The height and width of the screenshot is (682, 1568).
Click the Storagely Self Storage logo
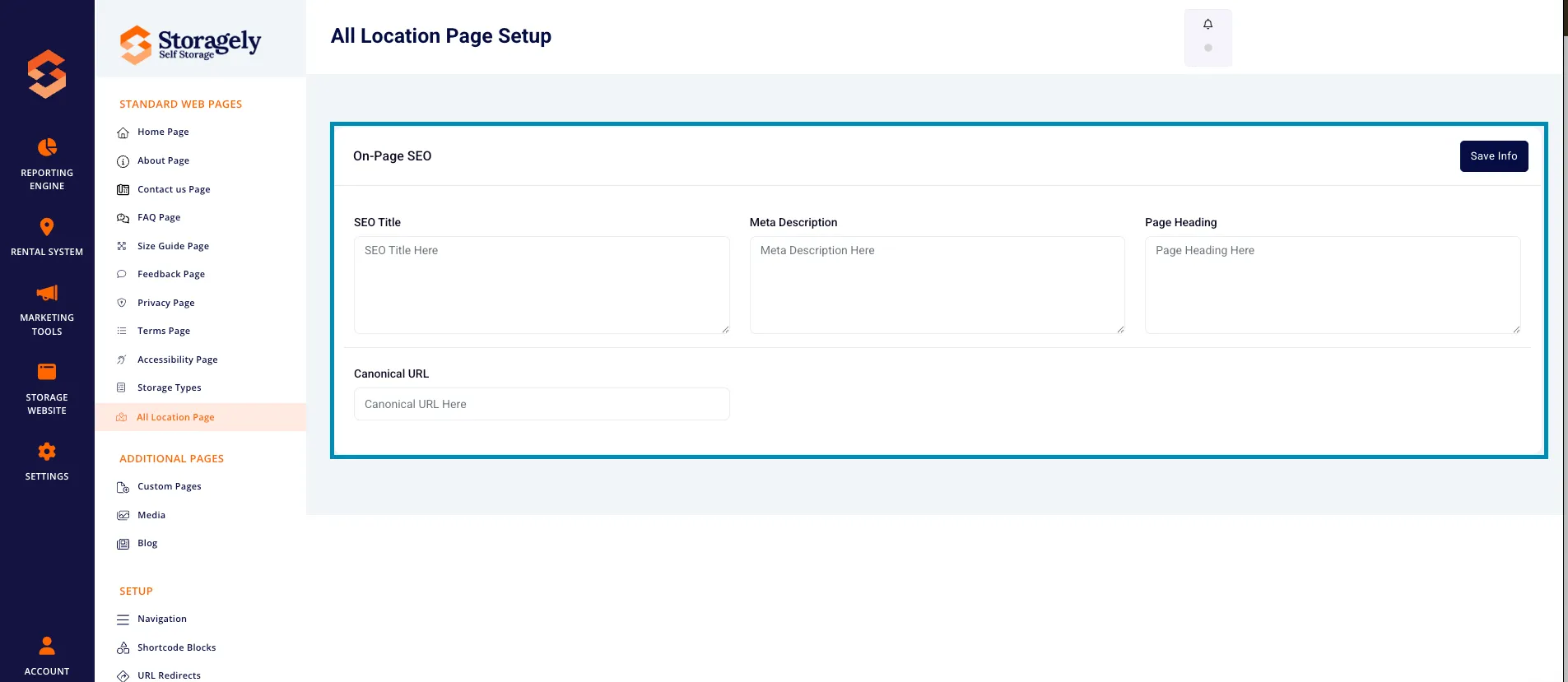tap(190, 44)
